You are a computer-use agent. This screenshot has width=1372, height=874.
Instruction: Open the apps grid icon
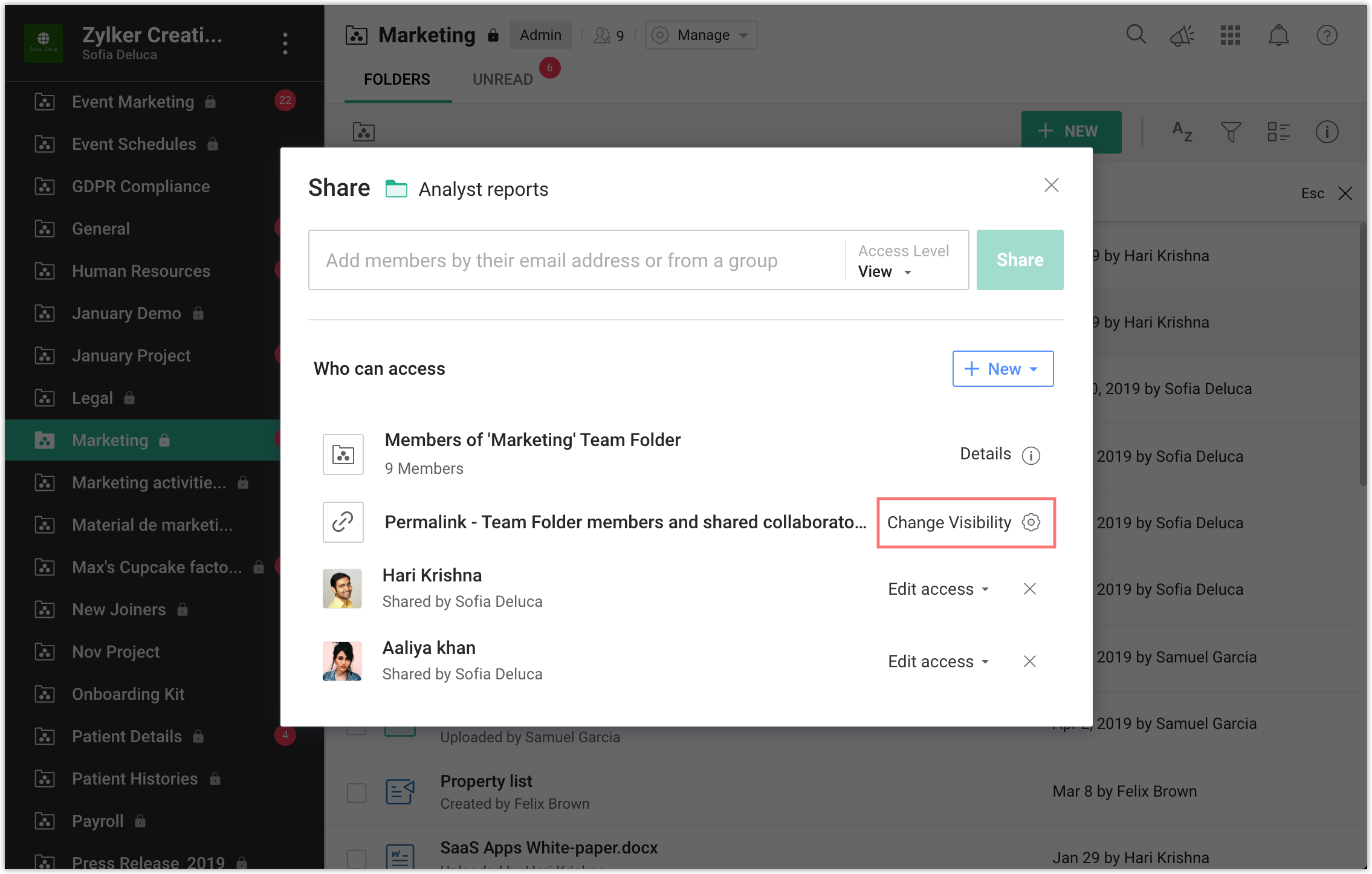(x=1230, y=35)
